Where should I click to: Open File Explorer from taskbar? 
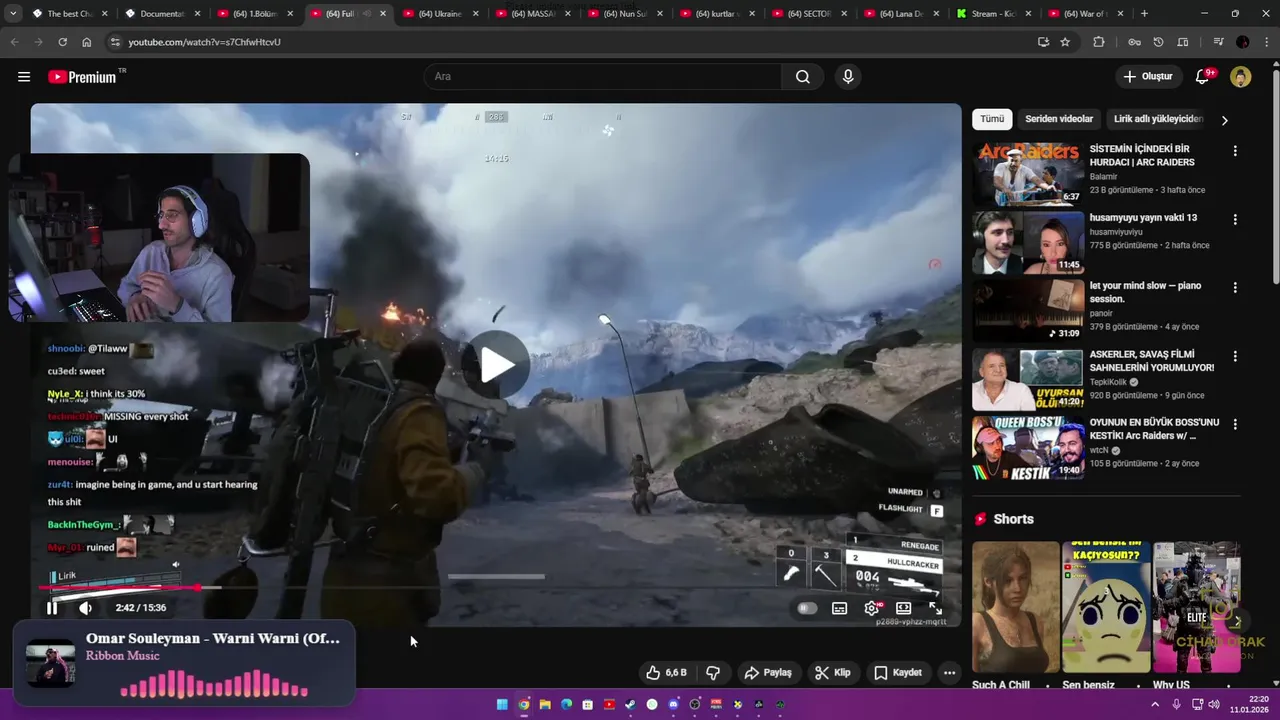click(x=545, y=705)
